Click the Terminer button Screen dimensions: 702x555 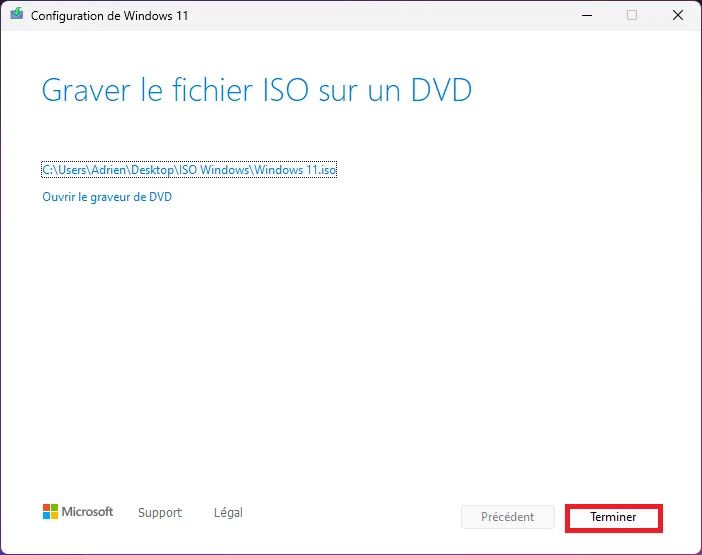coord(613,518)
